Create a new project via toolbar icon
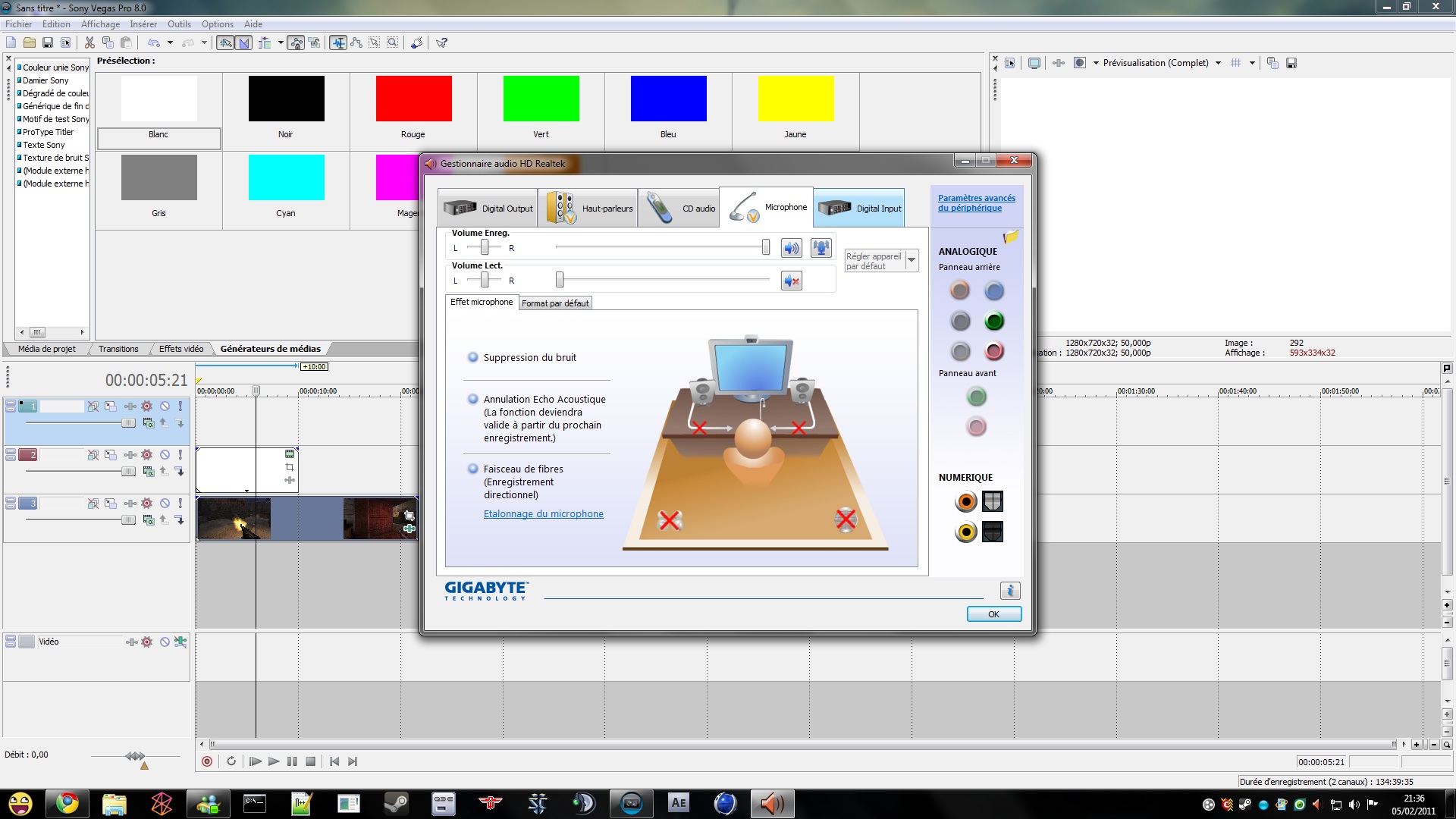Screen dimensions: 1456x819 (11, 43)
